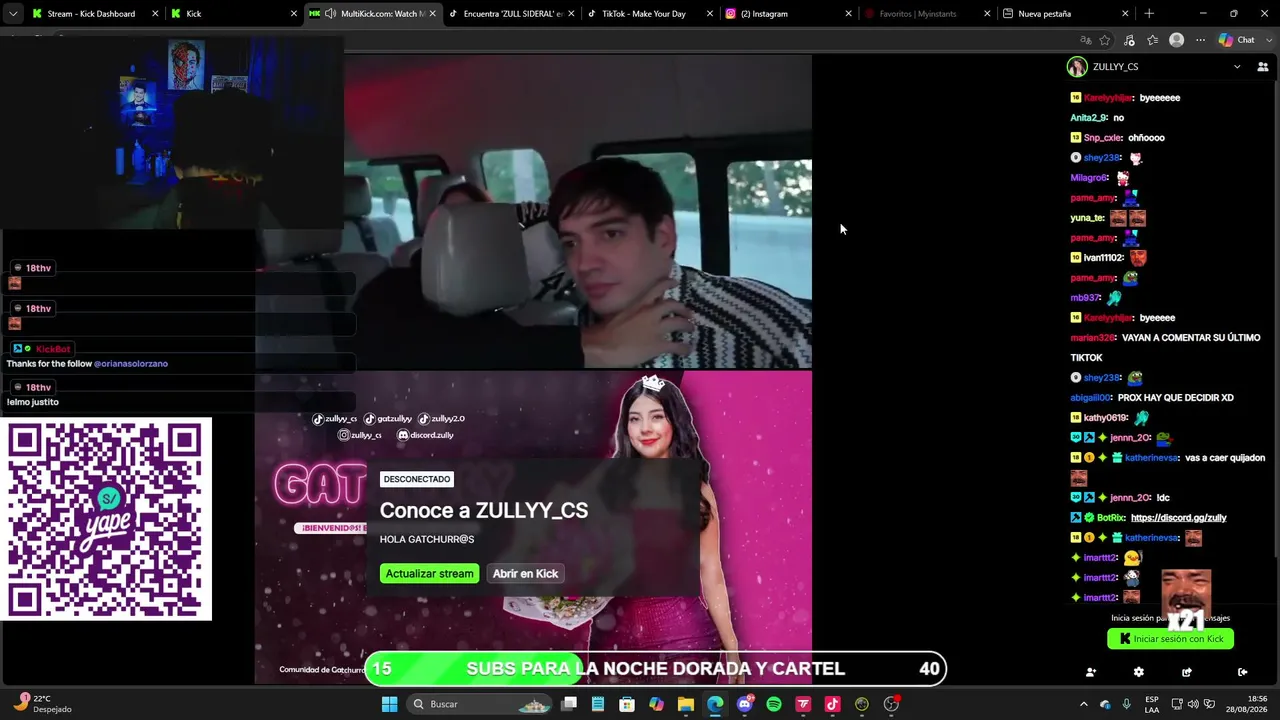Collapse the chat panel with the arrow icon
The height and width of the screenshot is (720, 1280).
1242,672
